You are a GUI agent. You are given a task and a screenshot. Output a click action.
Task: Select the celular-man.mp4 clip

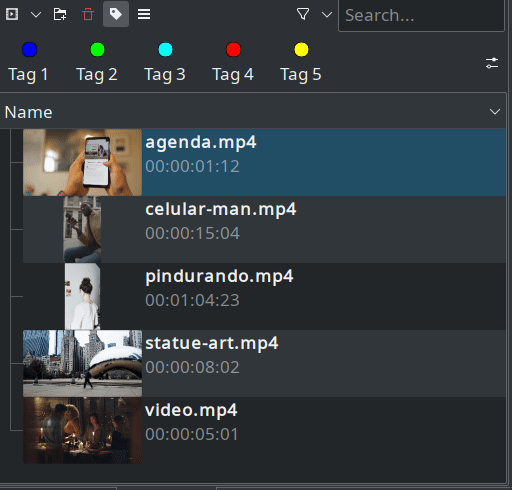264,229
